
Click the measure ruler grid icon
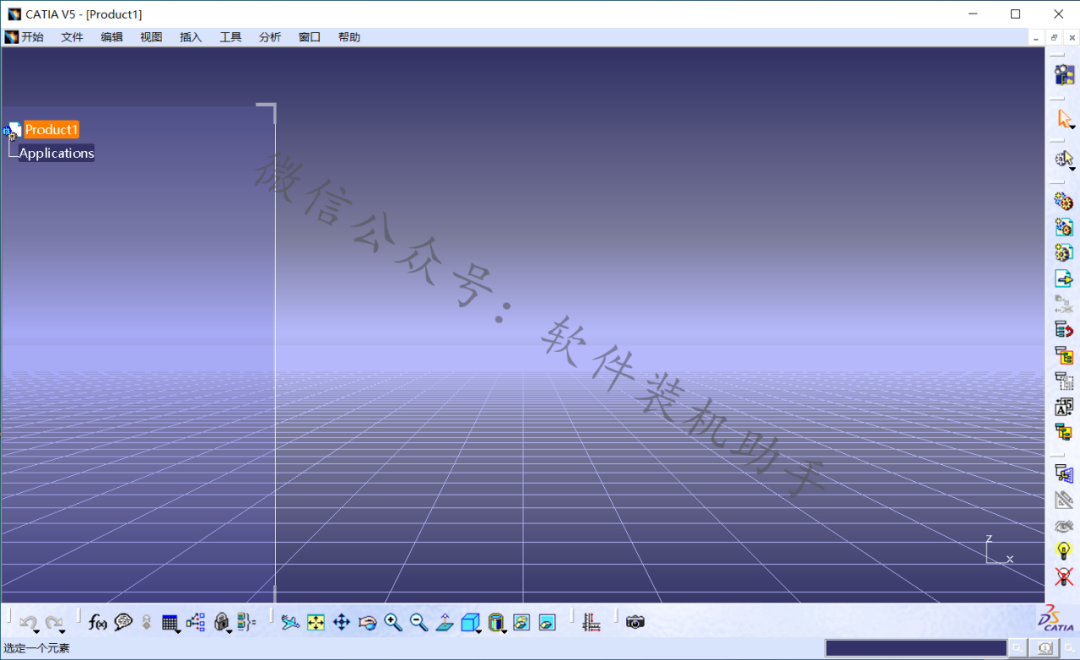[591, 623]
